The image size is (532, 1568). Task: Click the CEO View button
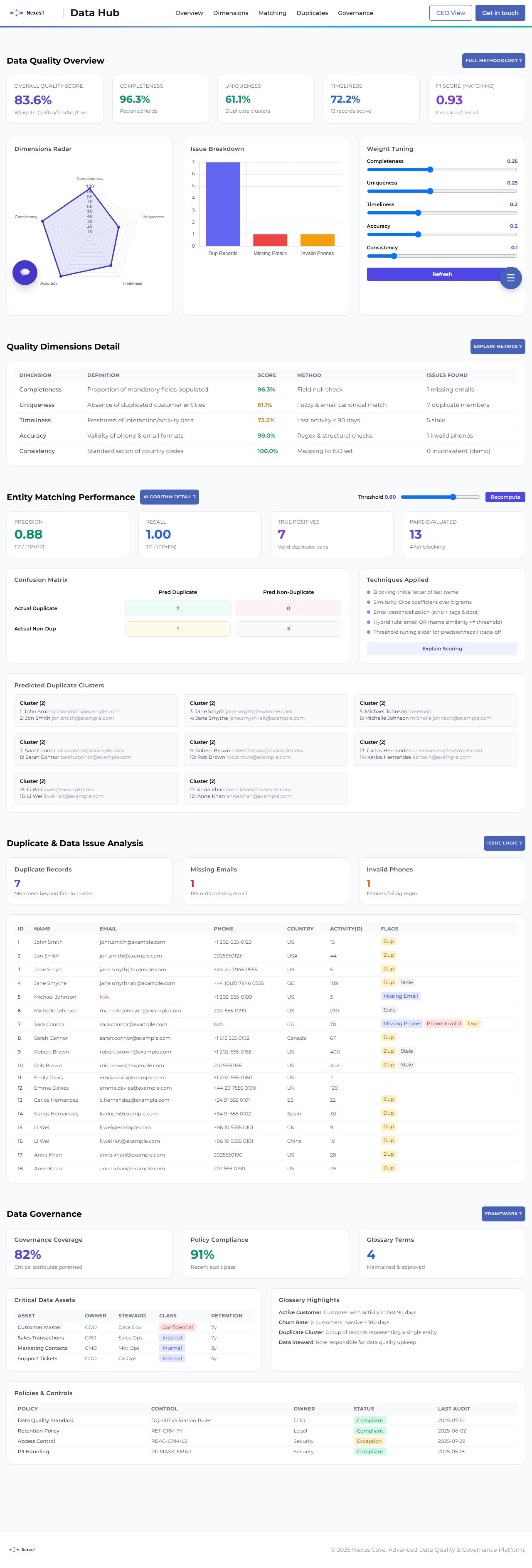451,13
